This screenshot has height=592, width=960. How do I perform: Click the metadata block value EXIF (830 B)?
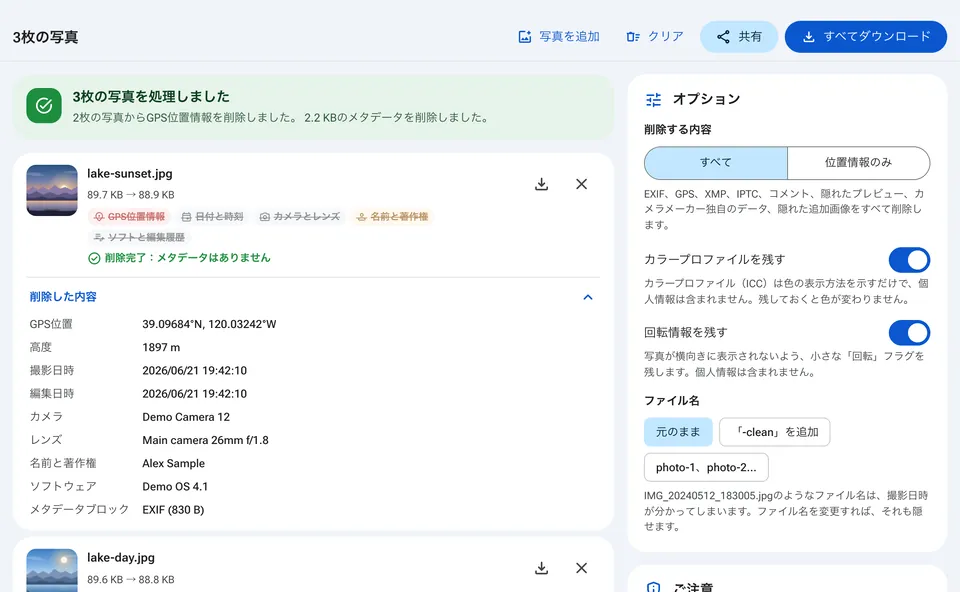click(x=173, y=509)
